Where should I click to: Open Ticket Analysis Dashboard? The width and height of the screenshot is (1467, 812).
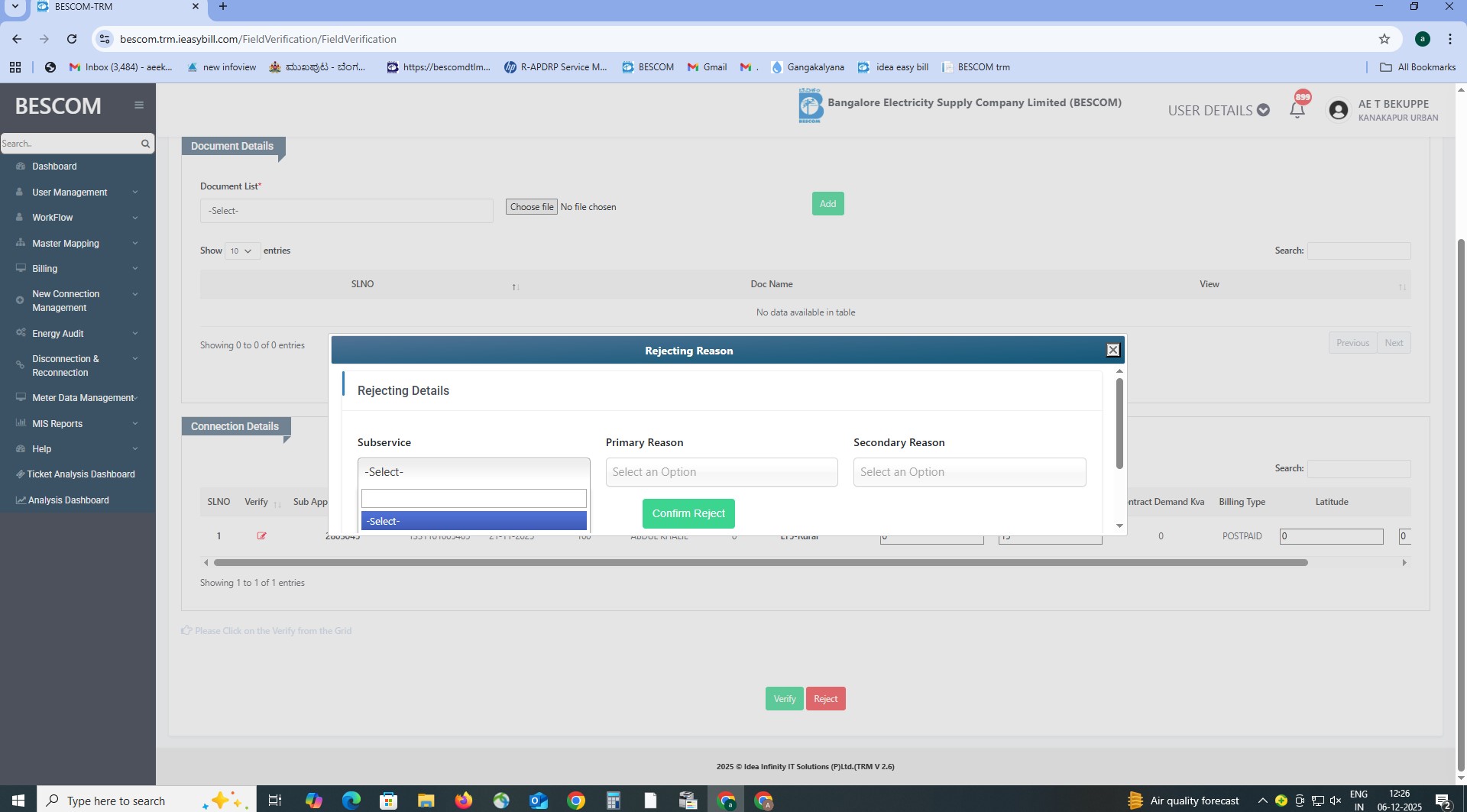(x=81, y=474)
